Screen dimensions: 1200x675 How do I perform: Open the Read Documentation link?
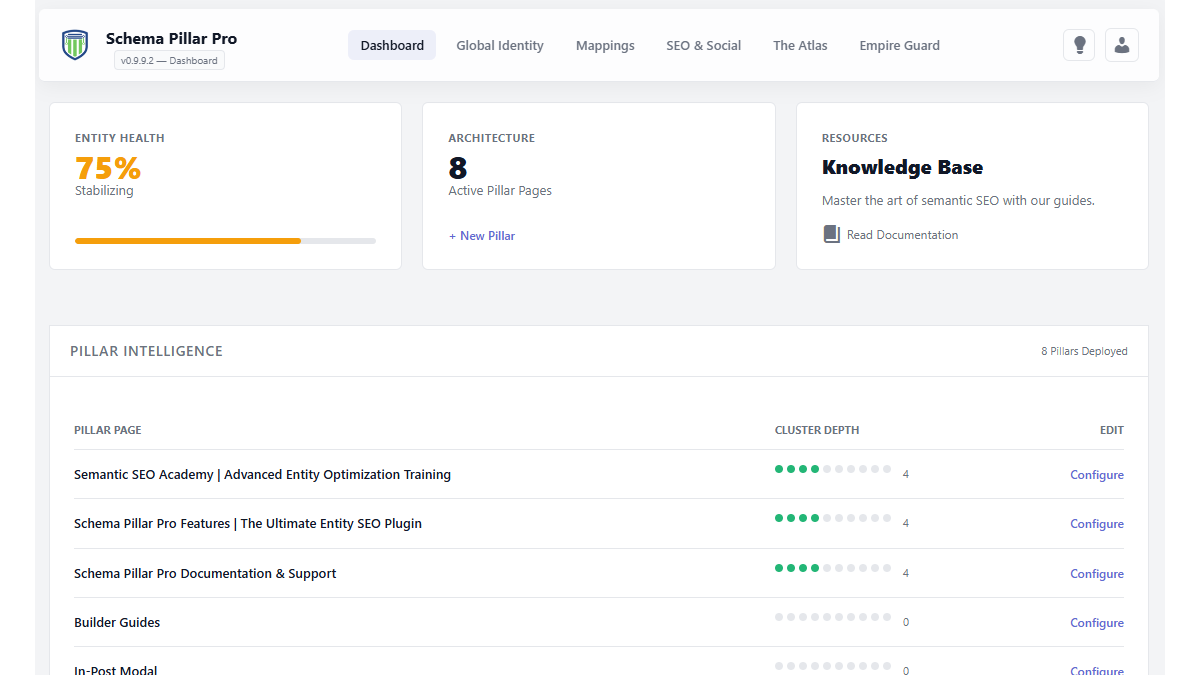(903, 234)
